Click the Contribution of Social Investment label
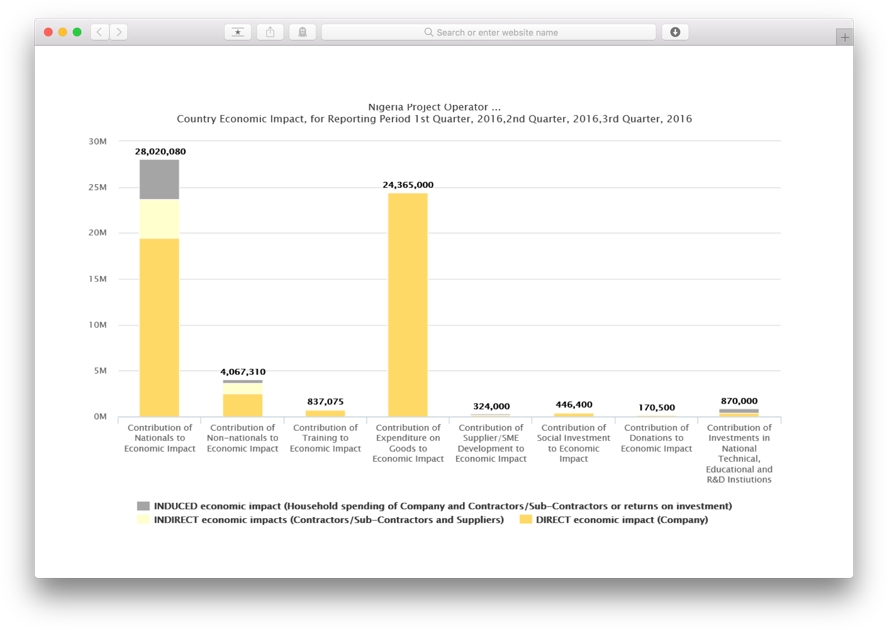The width and height of the screenshot is (888, 631). click(574, 443)
